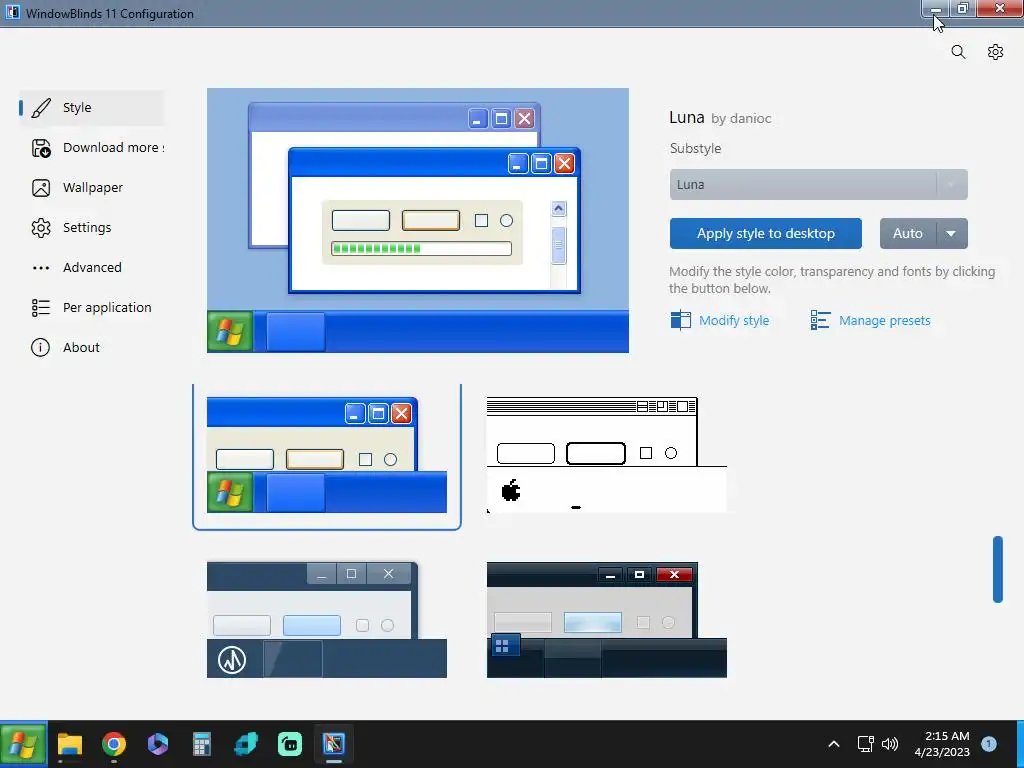This screenshot has width=1024, height=768.
Task: Open the search magnifier icon
Action: click(958, 52)
